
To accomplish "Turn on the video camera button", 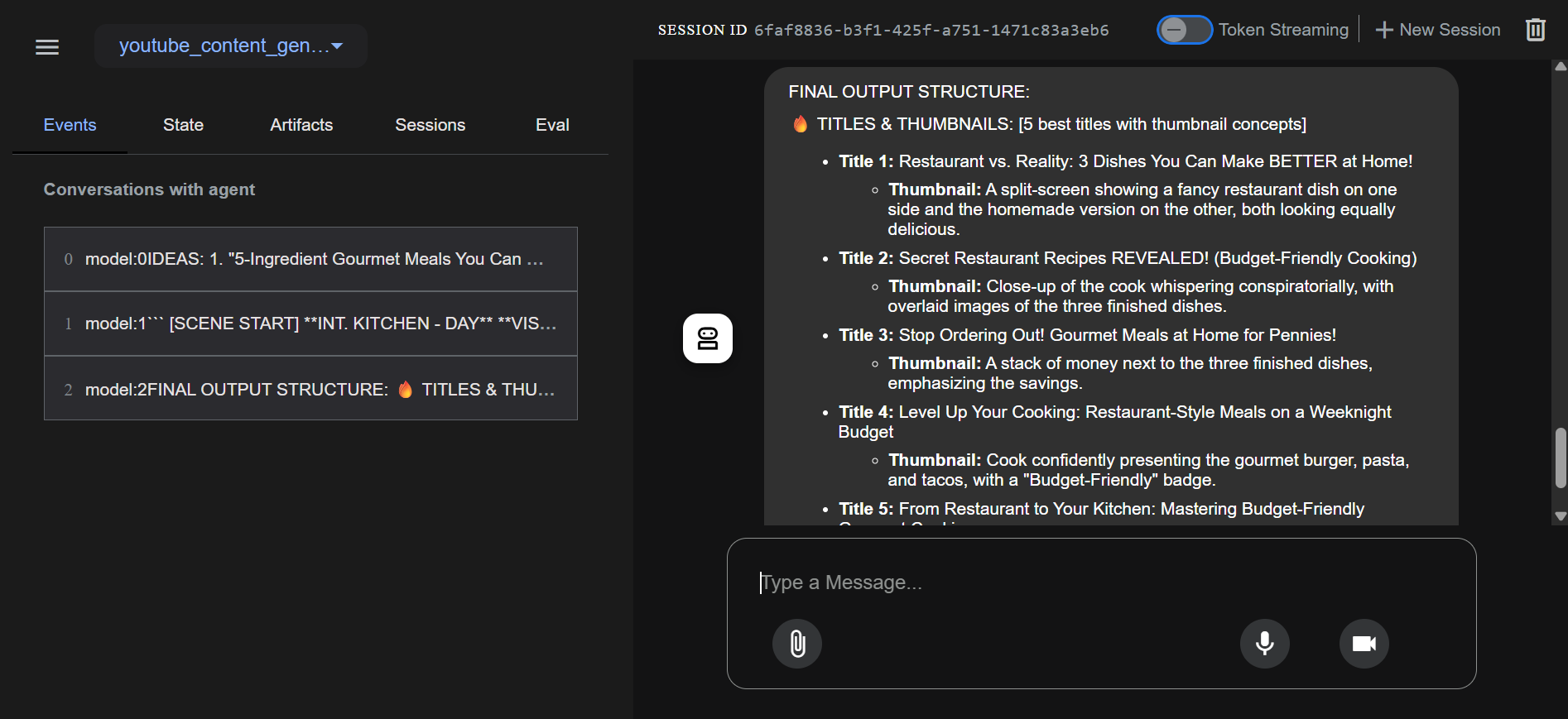I will [x=1364, y=644].
